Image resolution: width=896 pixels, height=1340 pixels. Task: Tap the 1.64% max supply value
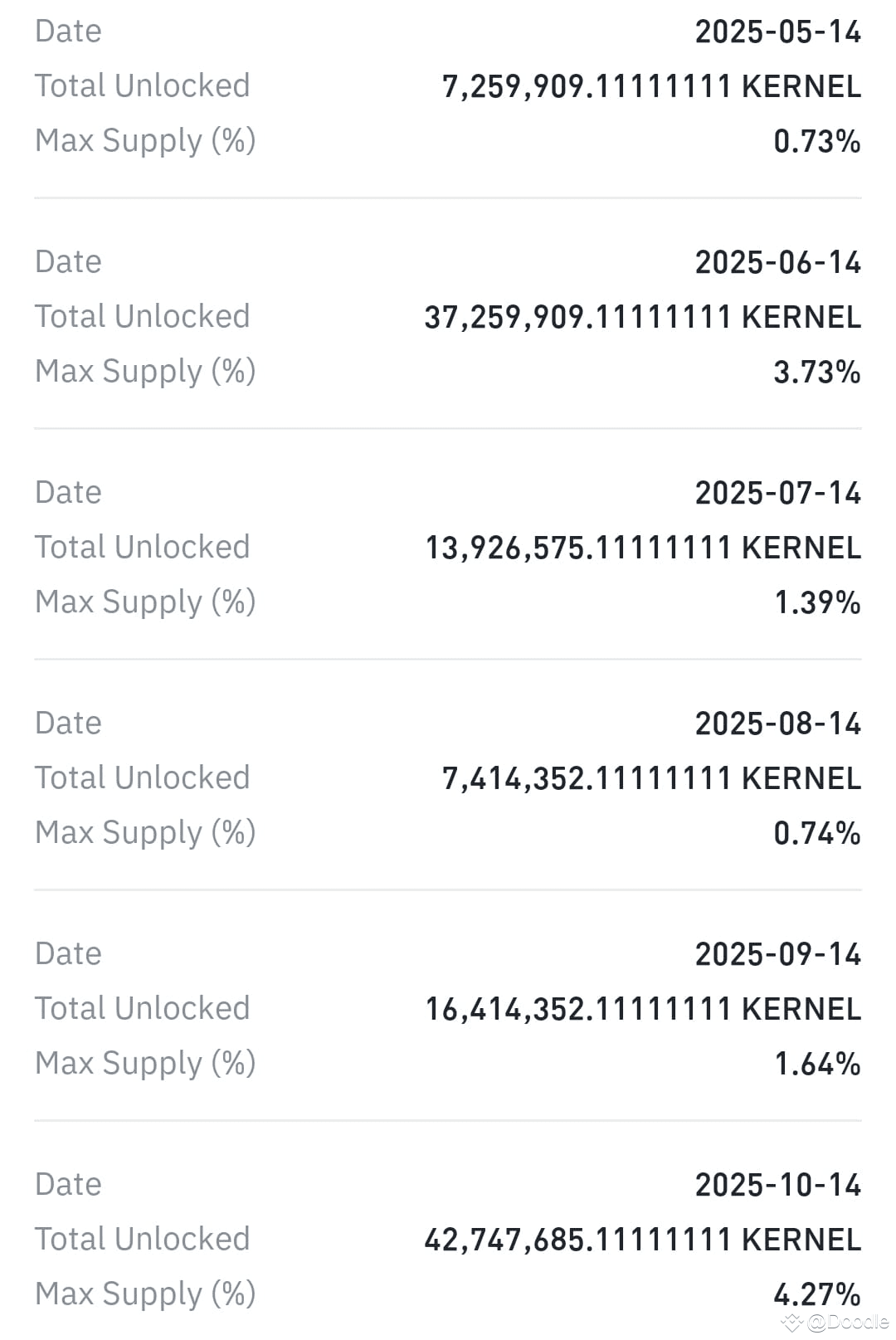[816, 1065]
